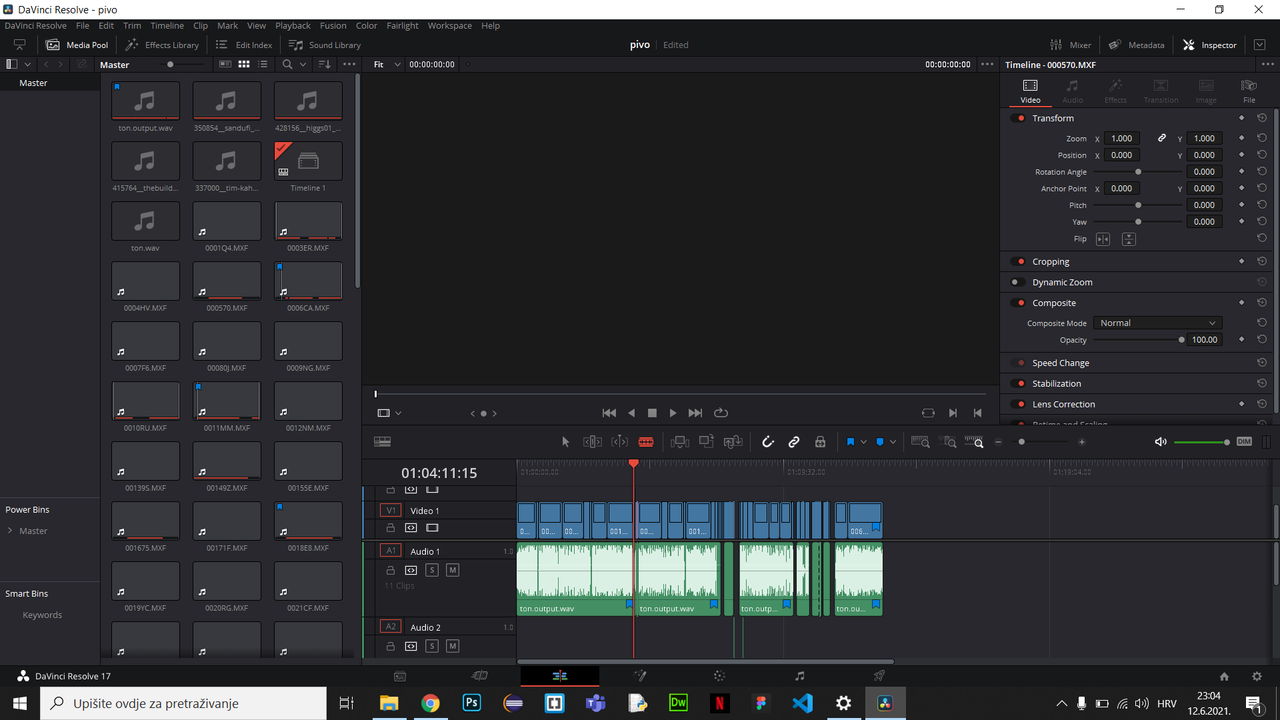Mute the Audio 2 track

coord(452,646)
